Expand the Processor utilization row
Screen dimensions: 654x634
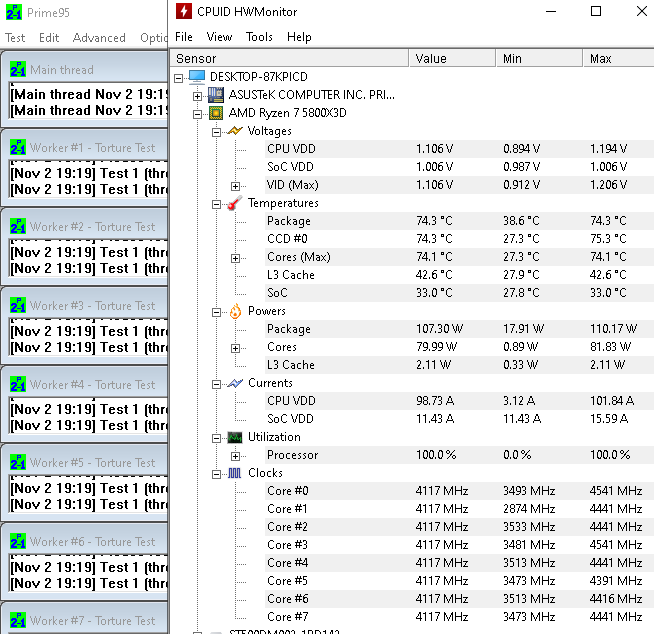235,456
